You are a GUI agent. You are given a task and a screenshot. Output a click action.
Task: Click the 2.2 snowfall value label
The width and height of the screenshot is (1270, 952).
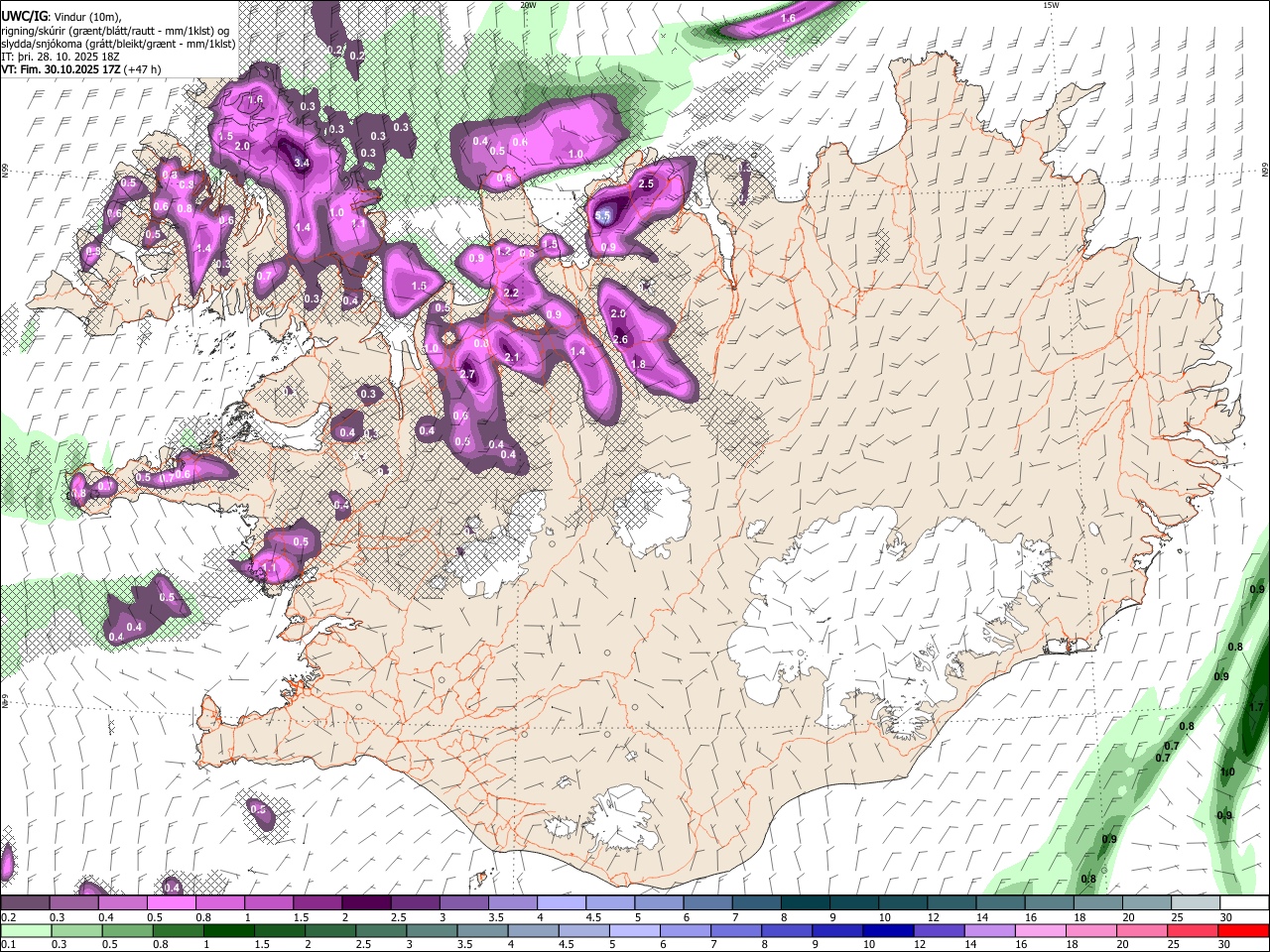pyautogui.click(x=511, y=294)
